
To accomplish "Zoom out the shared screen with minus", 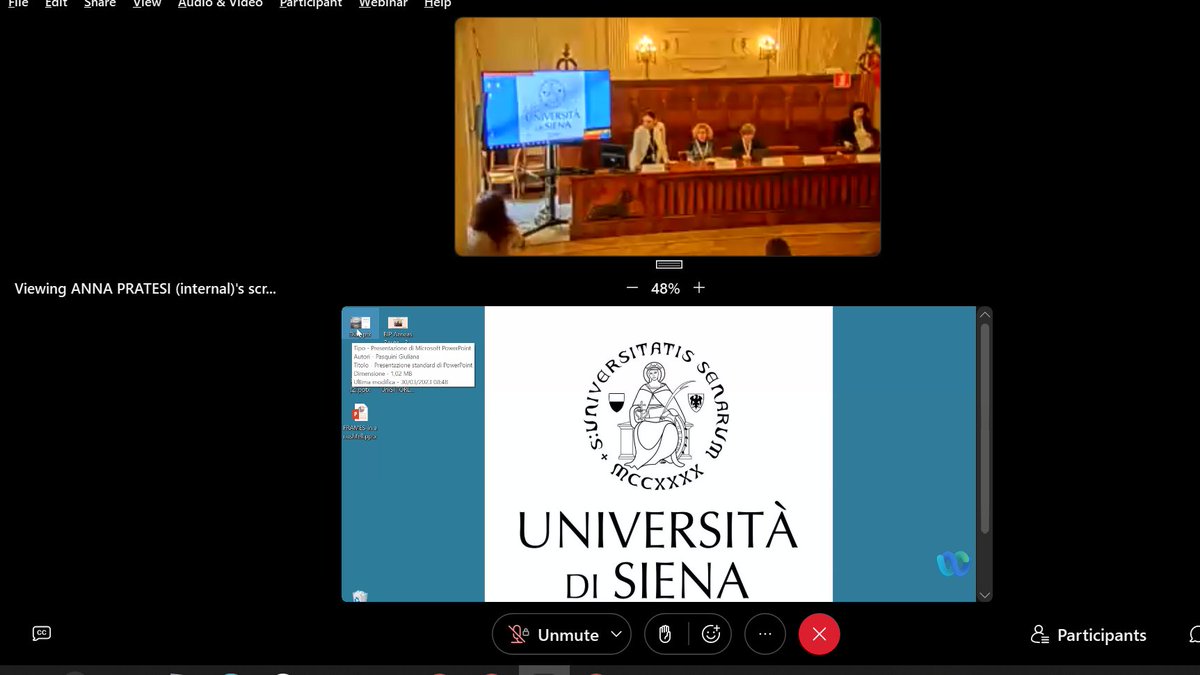I will (x=632, y=288).
